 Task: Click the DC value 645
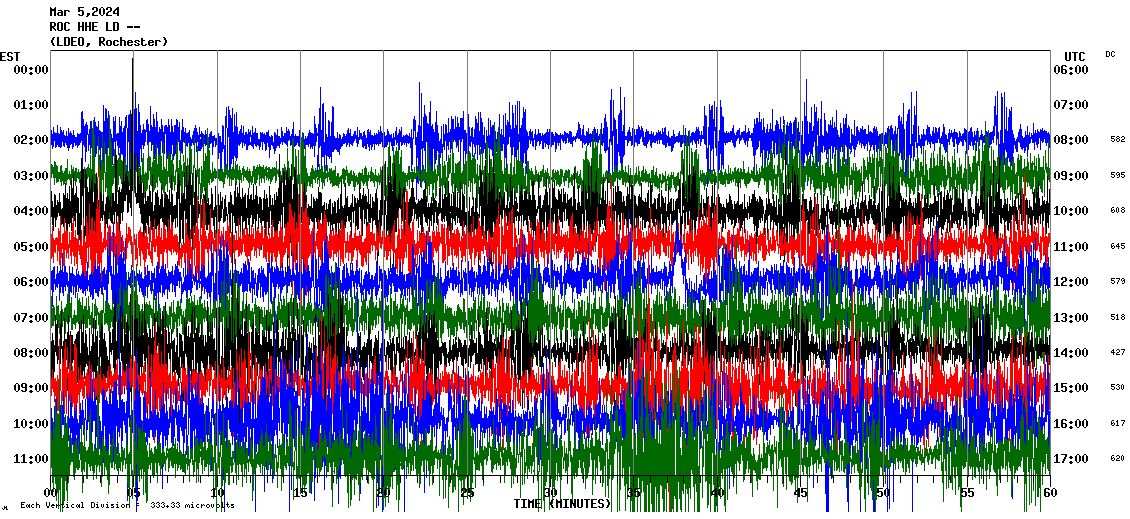(1117, 246)
